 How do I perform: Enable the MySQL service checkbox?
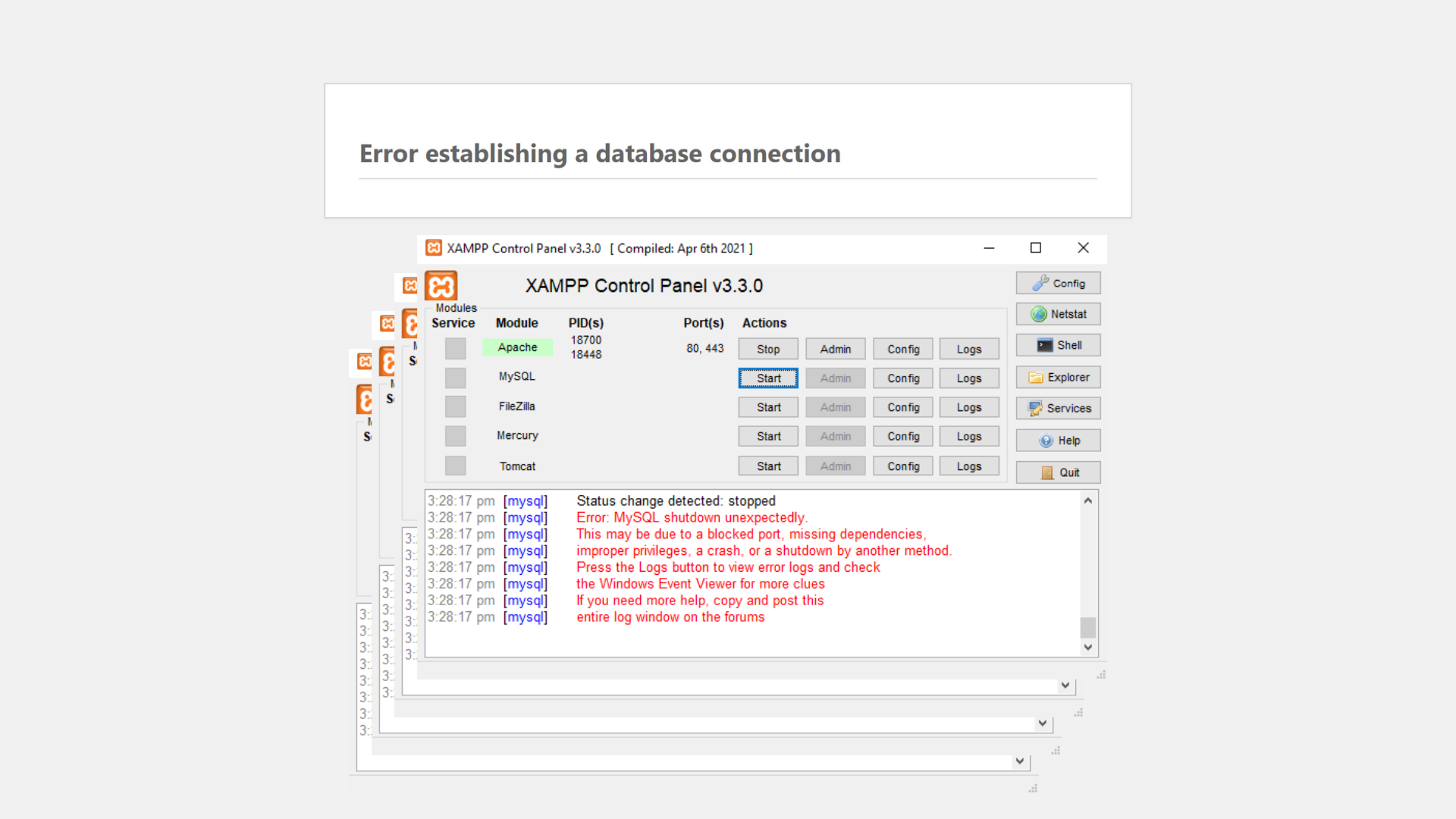[455, 377]
